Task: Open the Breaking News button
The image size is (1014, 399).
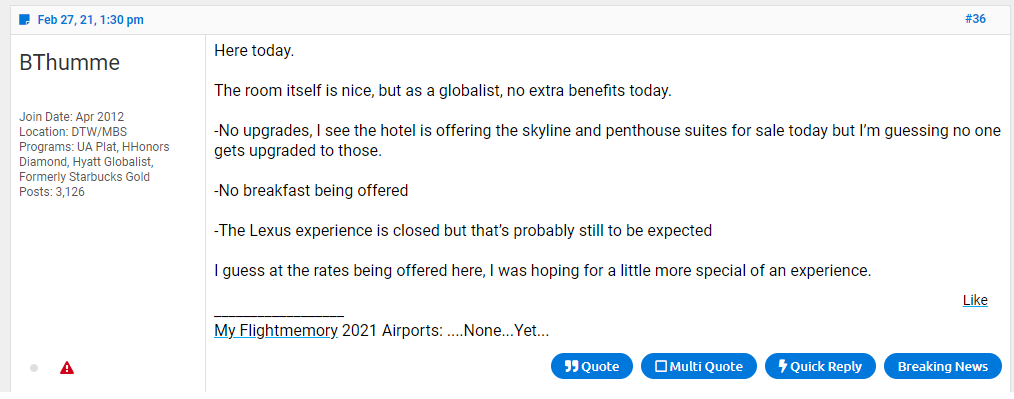Action: 942,366
